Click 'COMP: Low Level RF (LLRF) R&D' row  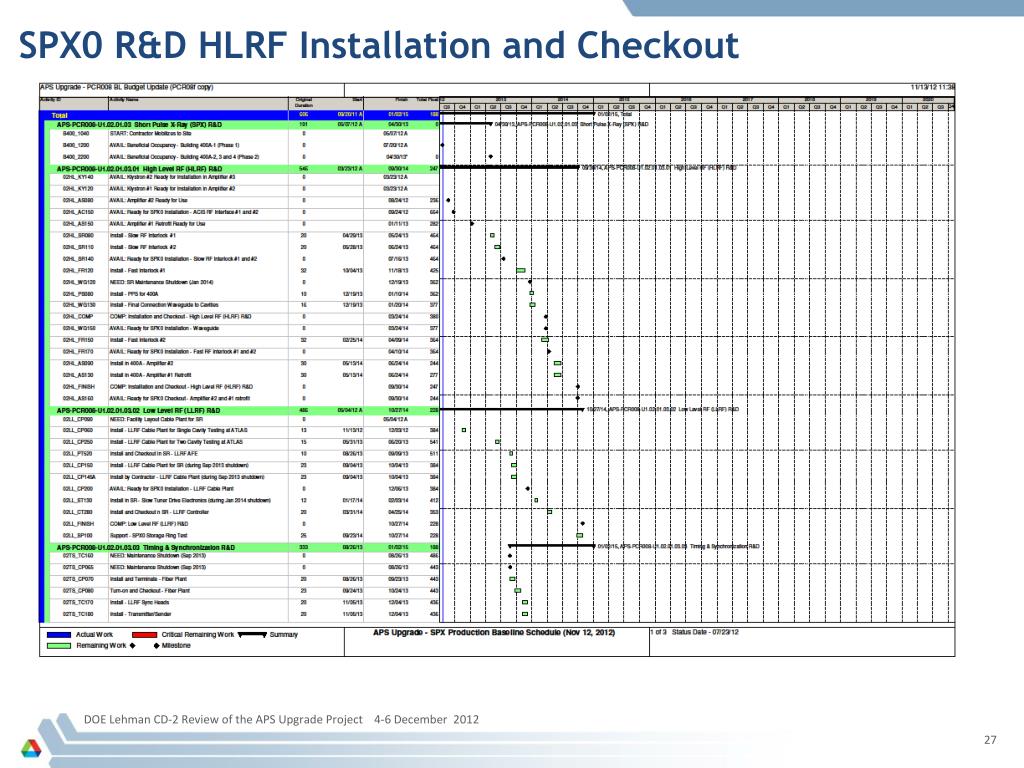(x=245, y=524)
